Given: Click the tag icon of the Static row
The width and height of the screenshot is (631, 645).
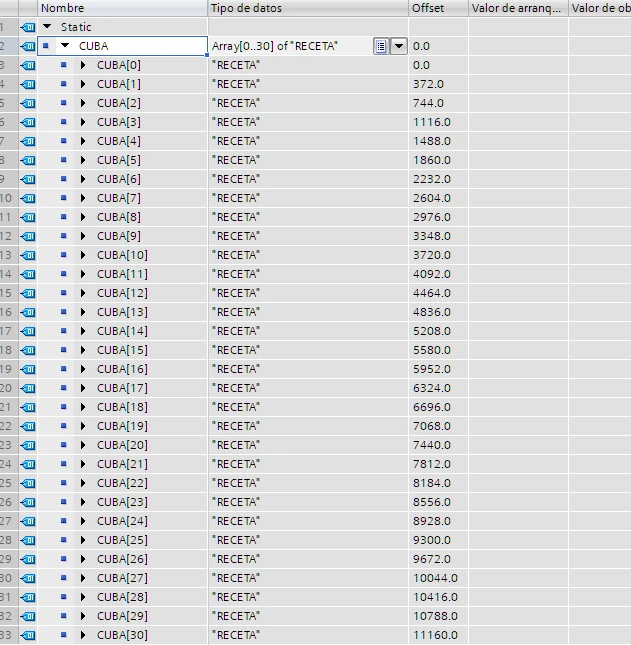Looking at the screenshot, I should [x=28, y=27].
